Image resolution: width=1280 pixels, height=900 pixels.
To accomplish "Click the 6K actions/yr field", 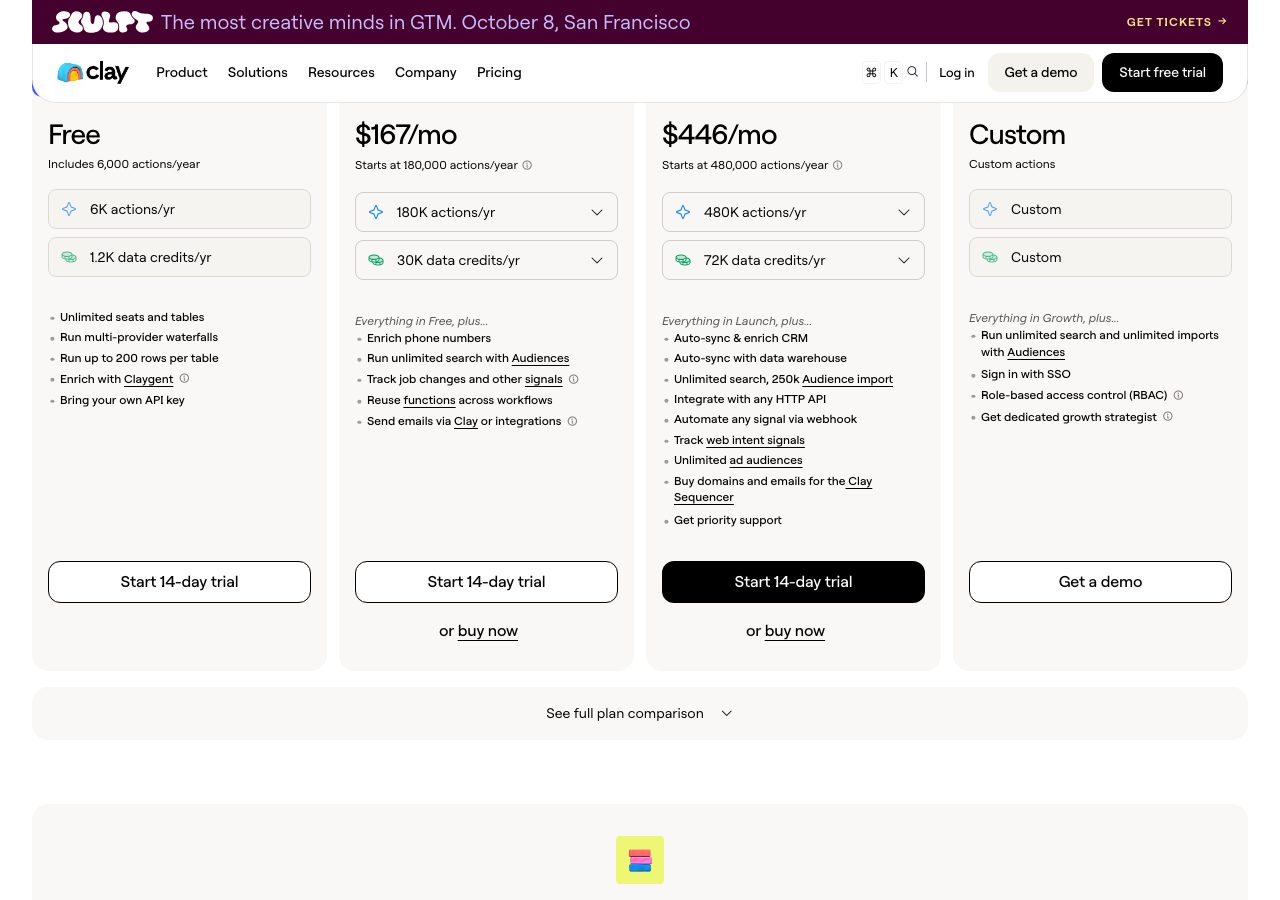I will point(179,209).
